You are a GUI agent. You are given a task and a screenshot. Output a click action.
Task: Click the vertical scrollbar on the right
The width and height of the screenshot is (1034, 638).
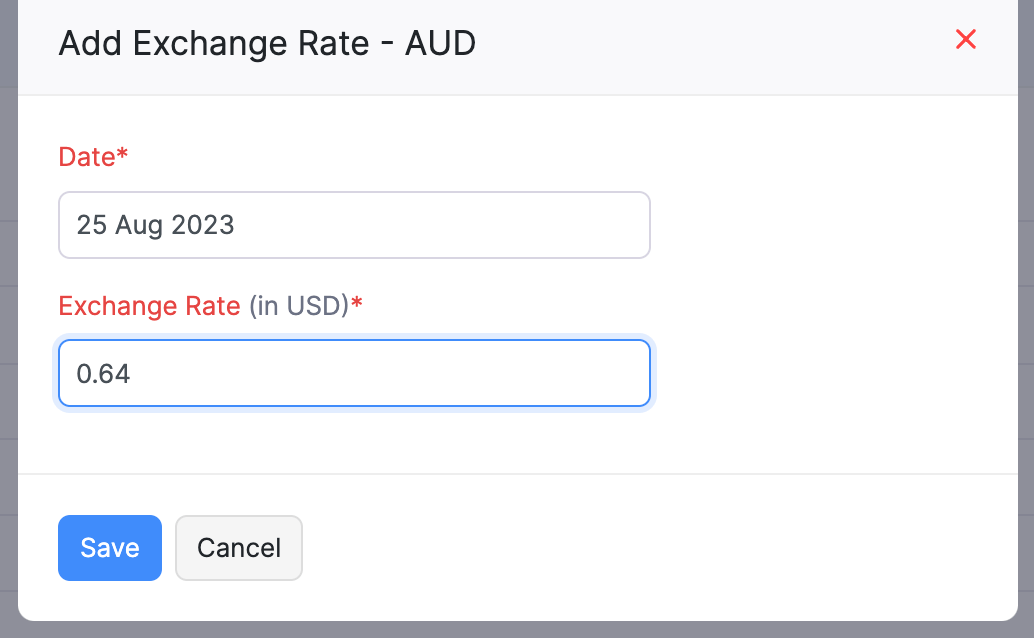click(x=1027, y=300)
